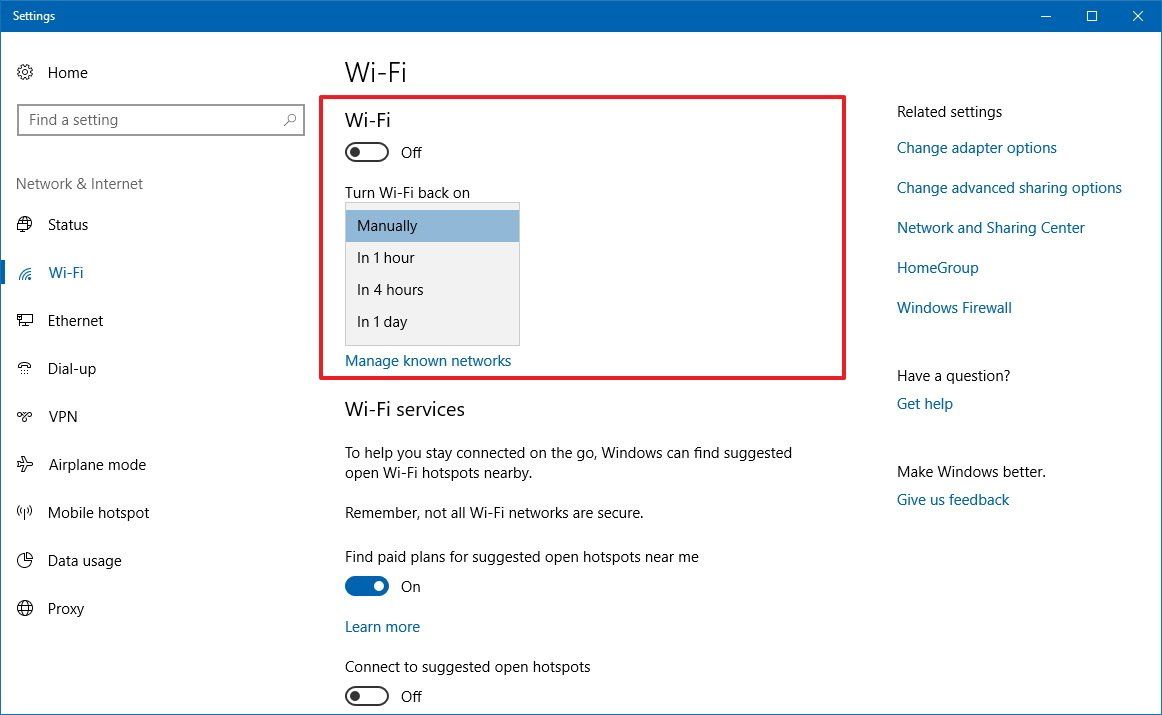The width and height of the screenshot is (1162, 715).
Task: Click the Wi-Fi signal icon in sidebar
Action: coord(24,272)
